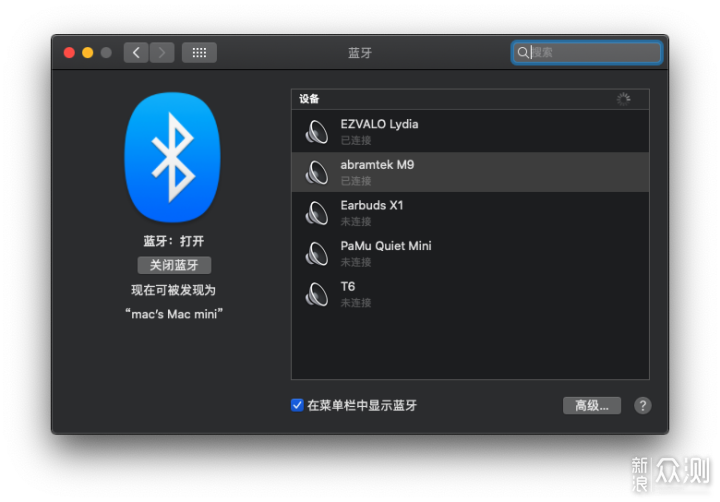
Task: Go forward with the right chevron button
Action: pos(162,53)
